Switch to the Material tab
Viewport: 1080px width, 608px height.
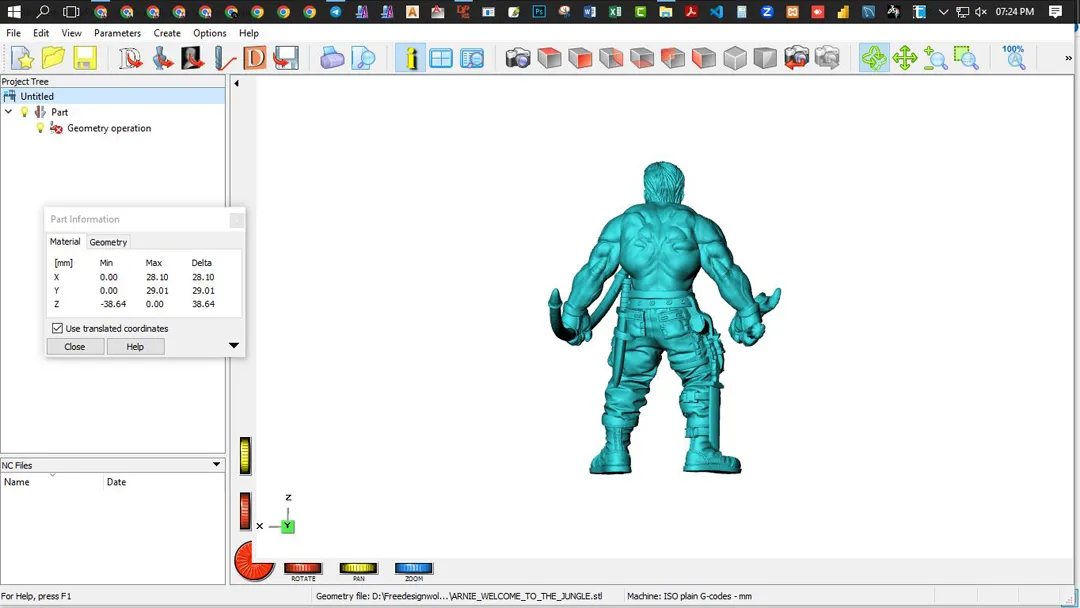[65, 242]
